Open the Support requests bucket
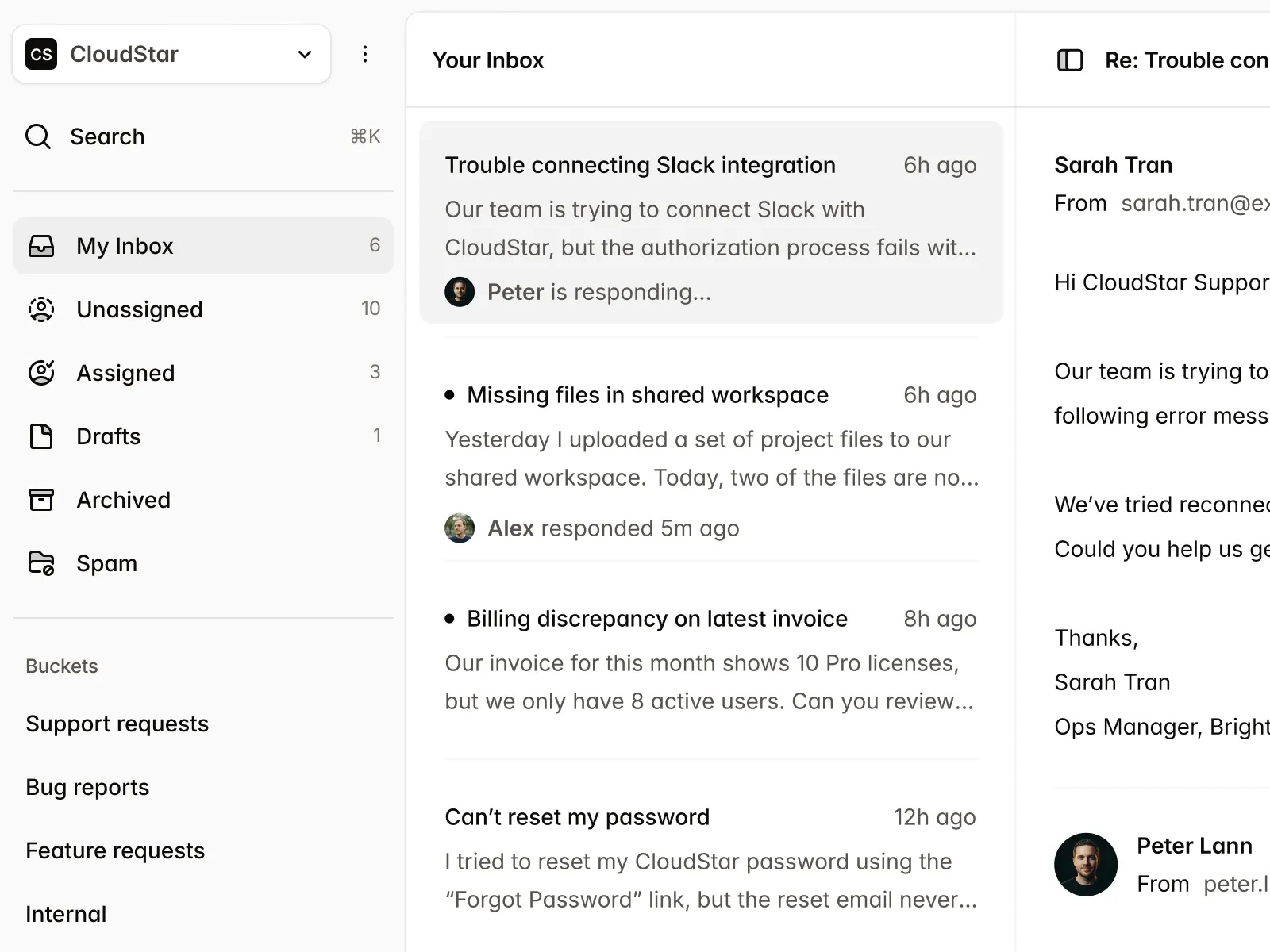Viewport: 1270px width, 952px height. tap(117, 724)
